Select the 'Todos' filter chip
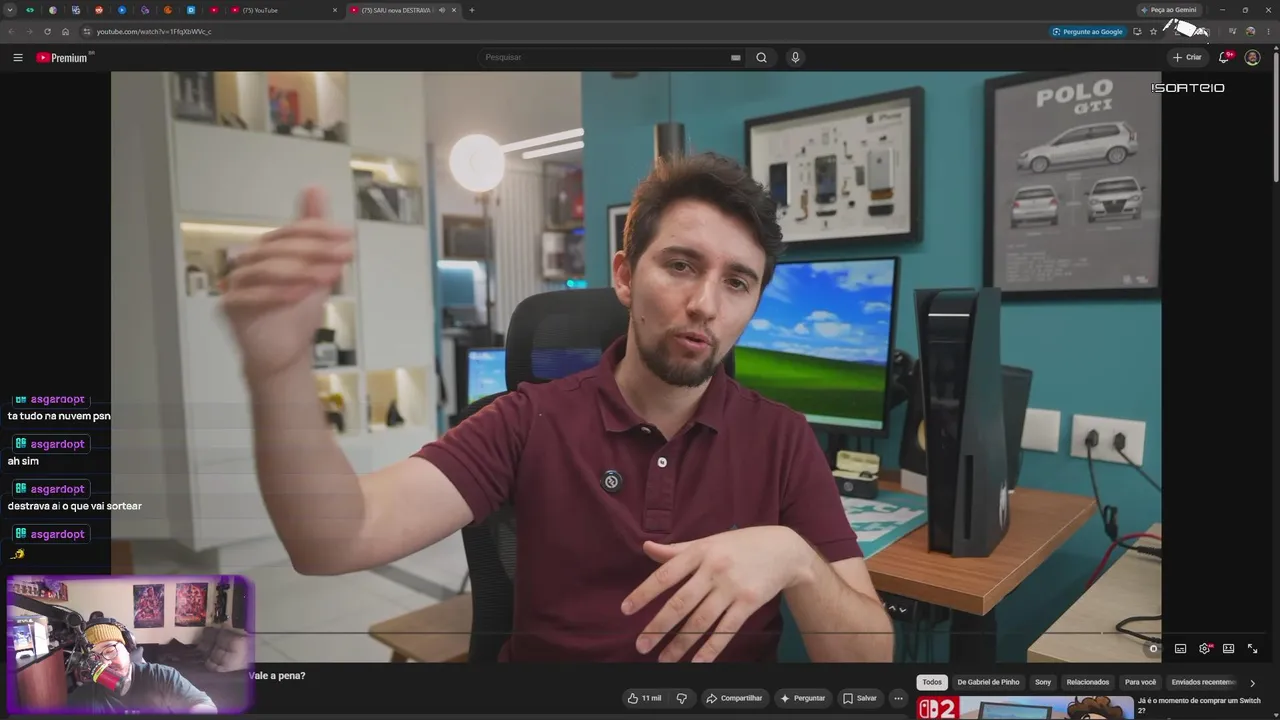The height and width of the screenshot is (720, 1280). [932, 682]
